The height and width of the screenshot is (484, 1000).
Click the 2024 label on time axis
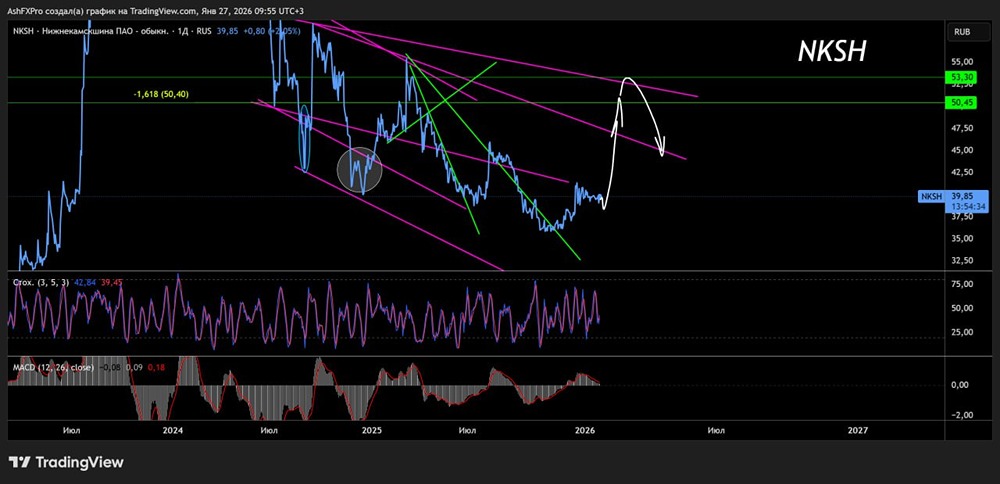[173, 430]
